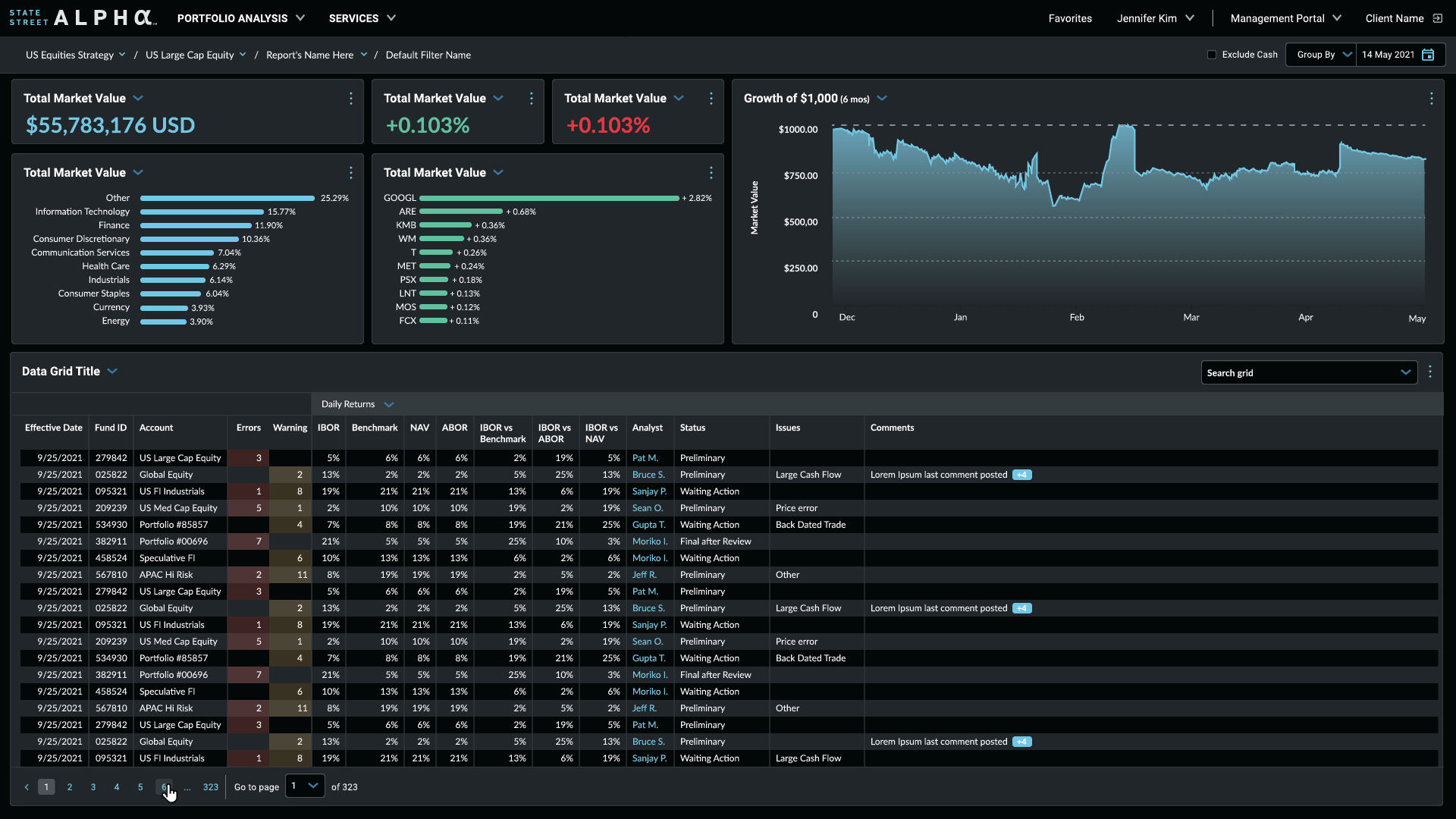Open the calendar date picker icon
Viewport: 1456px width, 819px height.
coord(1428,55)
